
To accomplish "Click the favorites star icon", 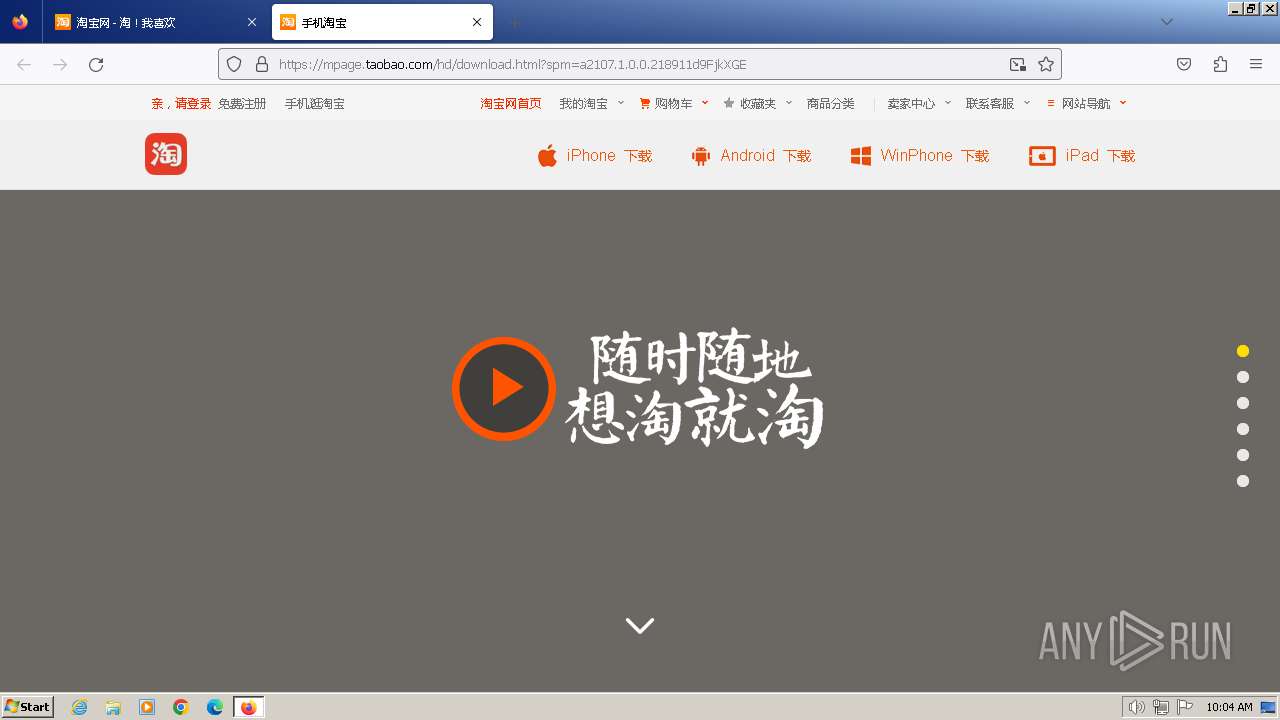I will tap(729, 103).
